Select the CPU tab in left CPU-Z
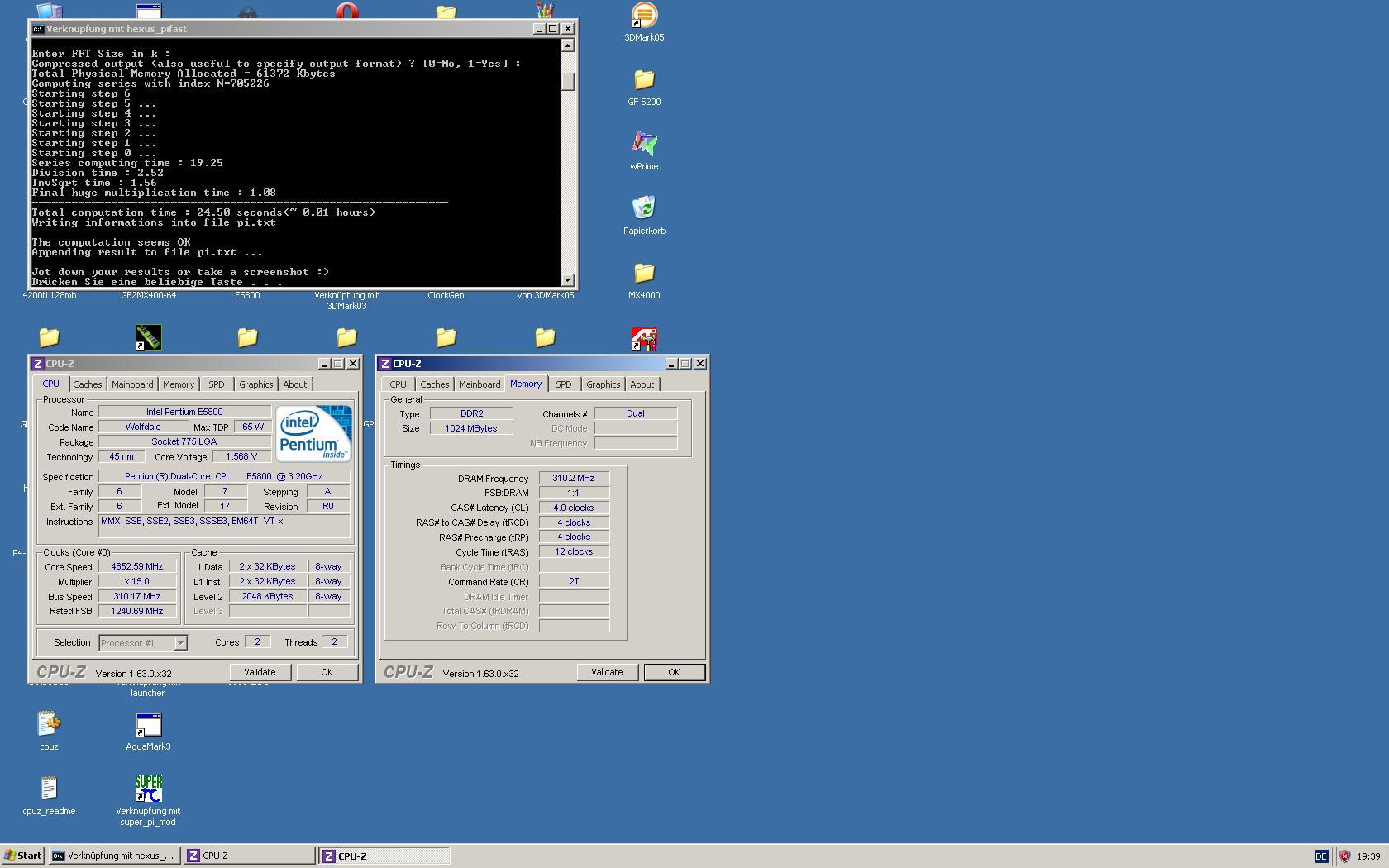 pyautogui.click(x=51, y=384)
